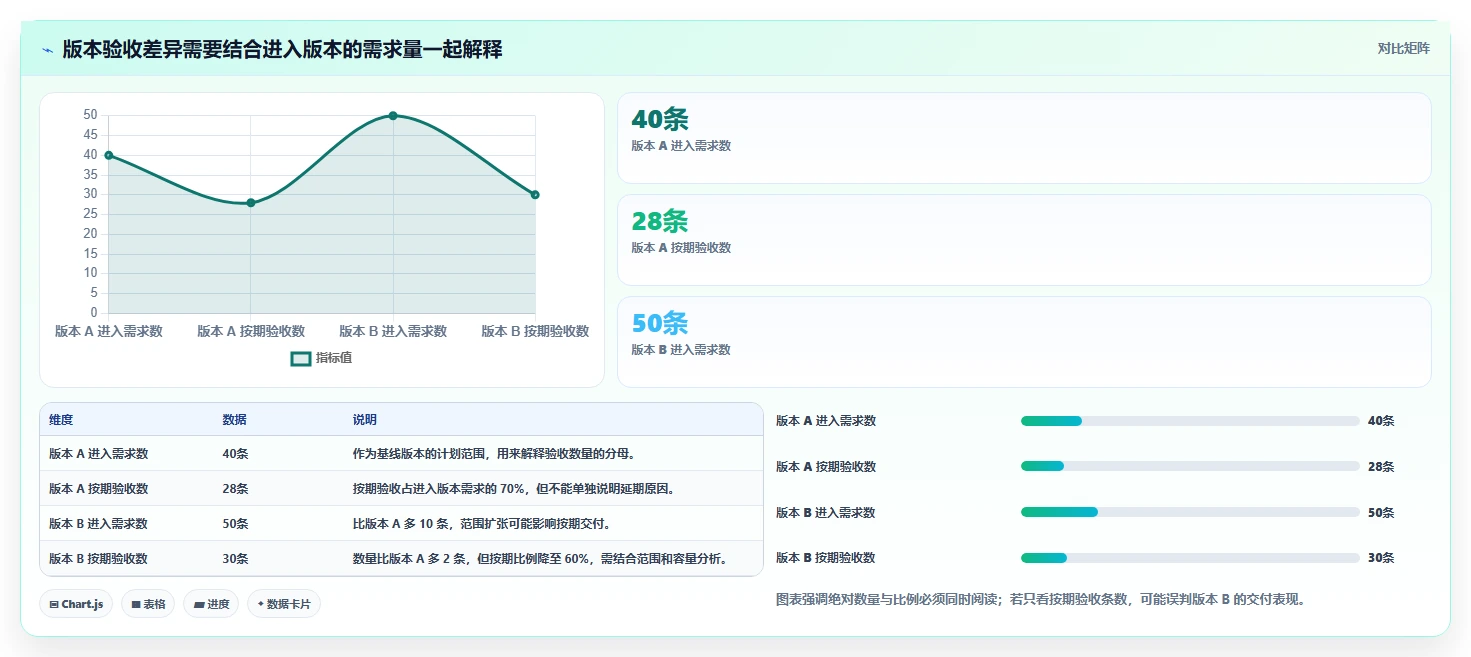Click the 说明 table column header
The width and height of the screenshot is (1471, 657).
coord(364,420)
